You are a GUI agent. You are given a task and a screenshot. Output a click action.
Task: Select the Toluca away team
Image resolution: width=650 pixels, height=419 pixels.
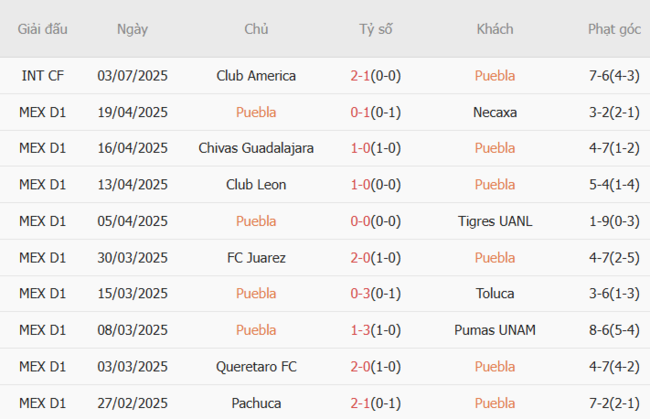495,293
